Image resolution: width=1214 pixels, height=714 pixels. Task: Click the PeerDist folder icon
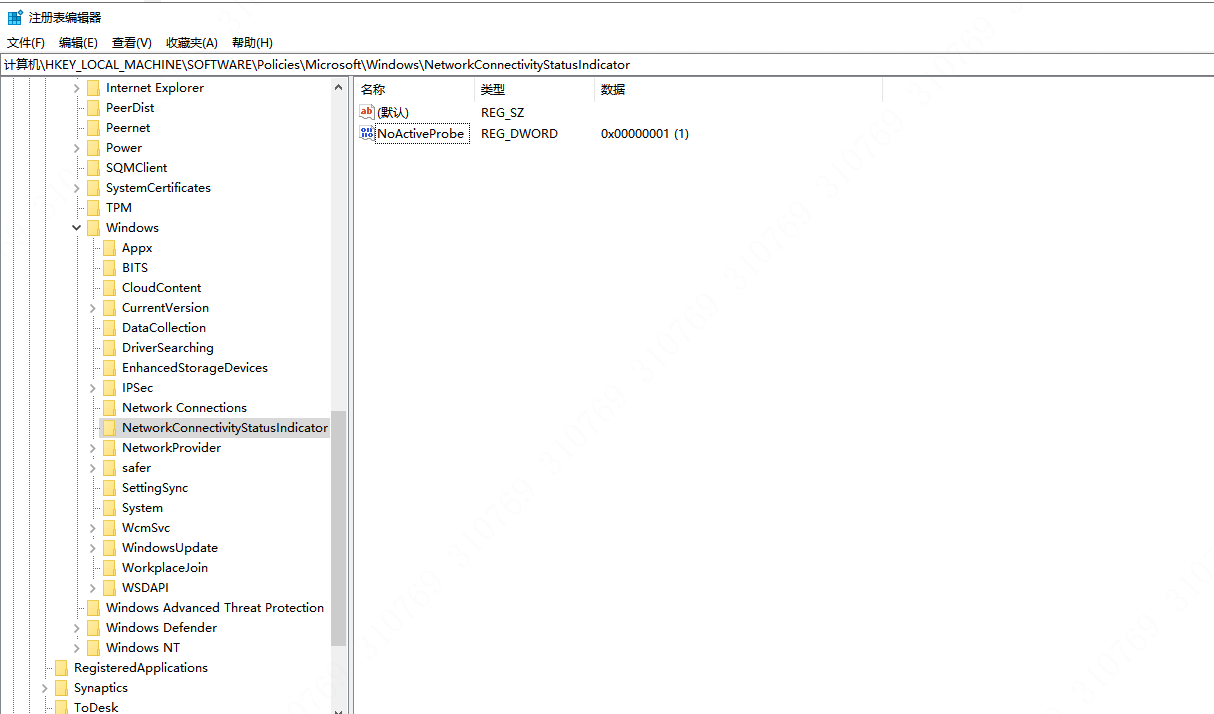[93, 108]
